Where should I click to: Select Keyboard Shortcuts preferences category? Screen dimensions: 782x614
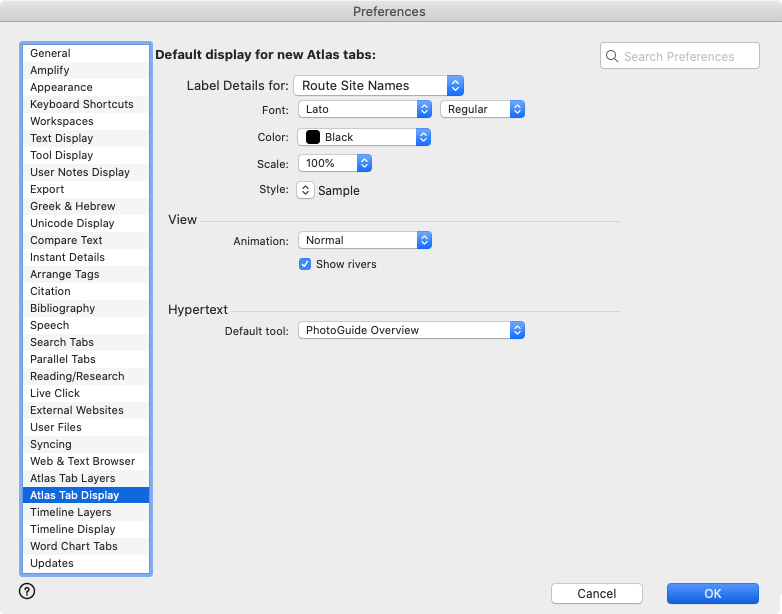pos(81,104)
